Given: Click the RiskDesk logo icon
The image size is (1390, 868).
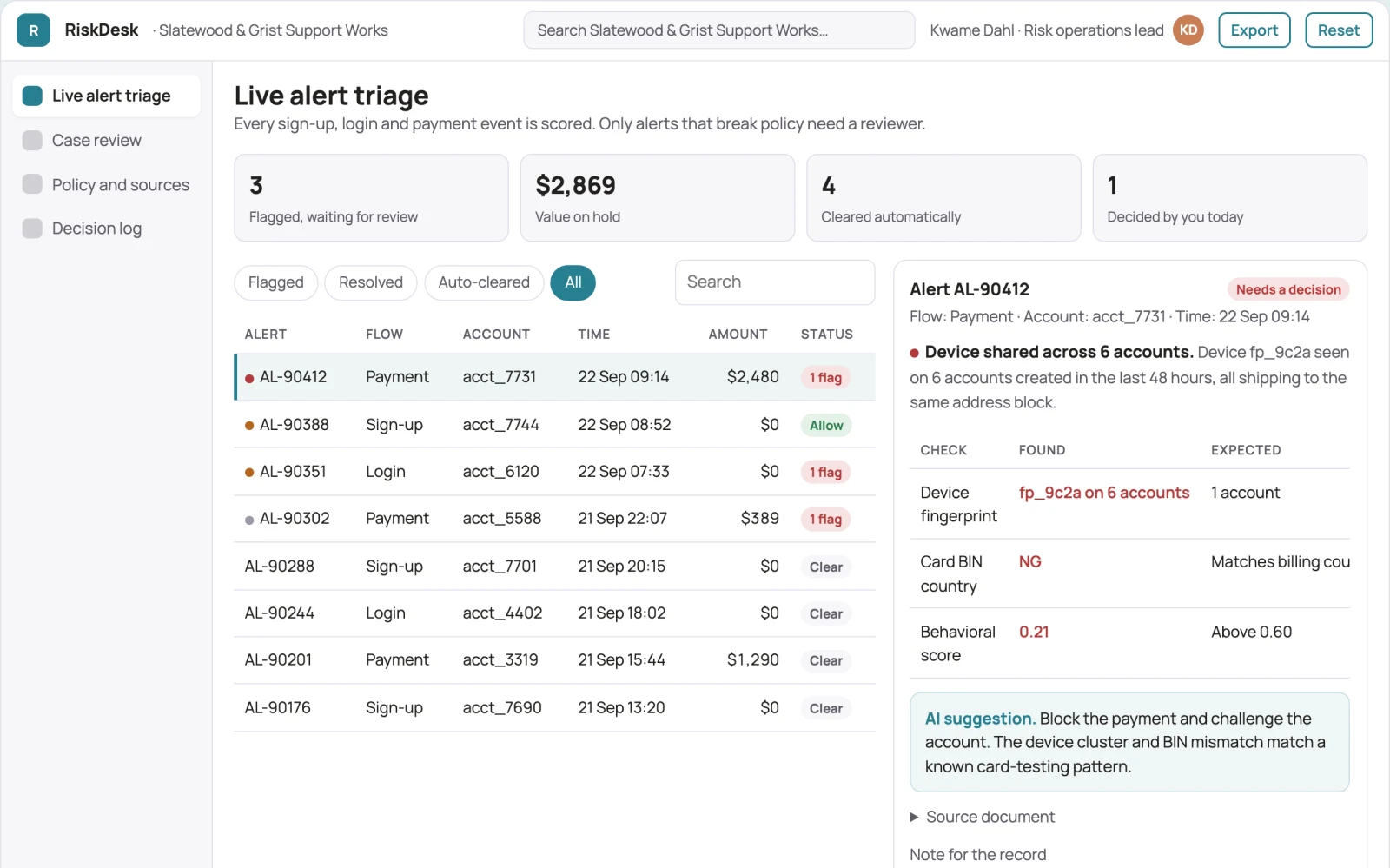Looking at the screenshot, I should [33, 30].
